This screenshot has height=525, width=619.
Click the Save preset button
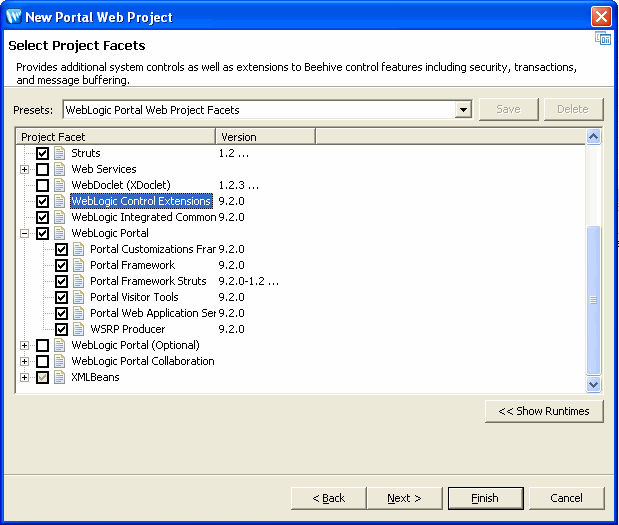tap(508, 109)
